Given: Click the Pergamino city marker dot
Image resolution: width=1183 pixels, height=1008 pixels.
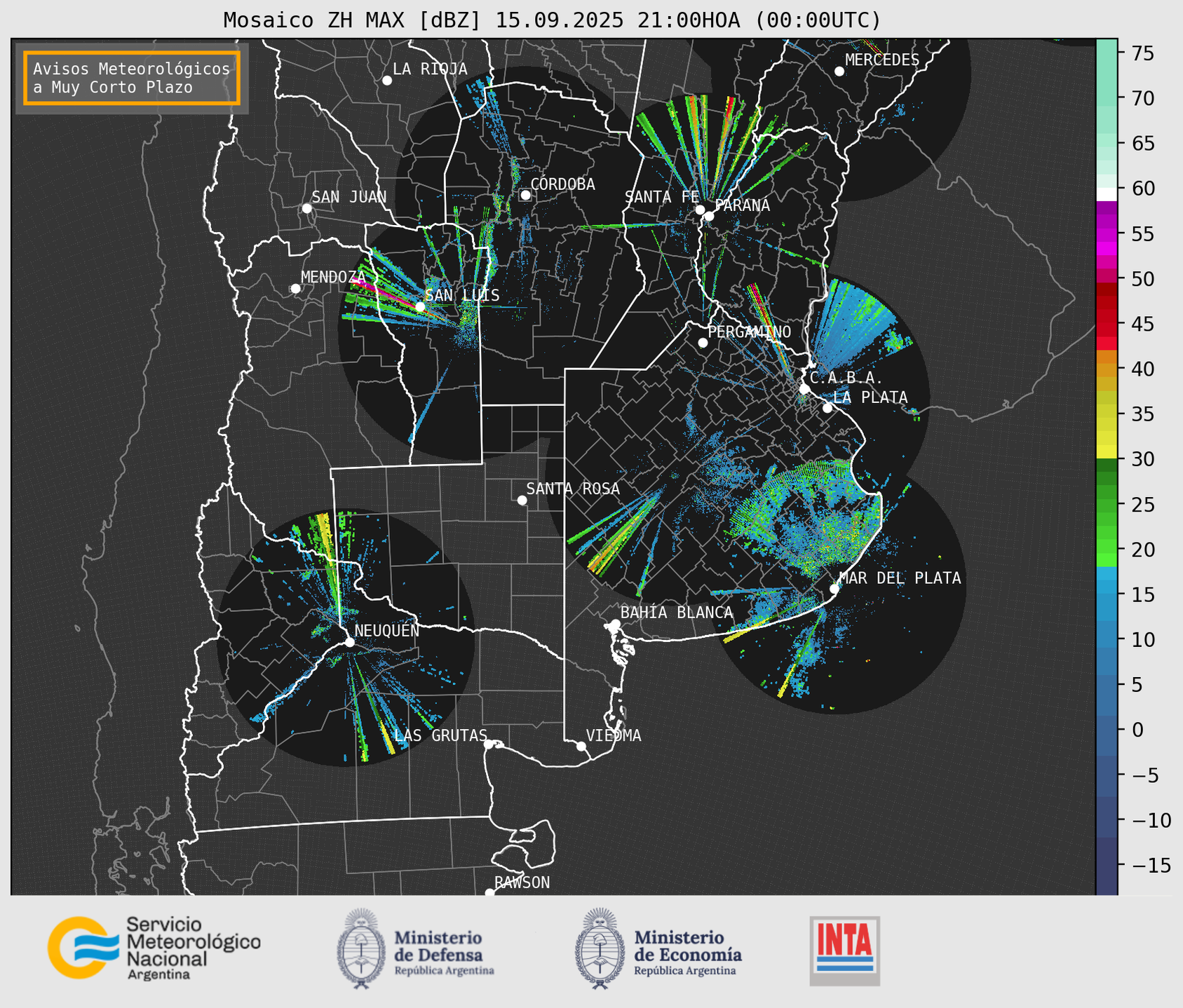Looking at the screenshot, I should coord(703,343).
